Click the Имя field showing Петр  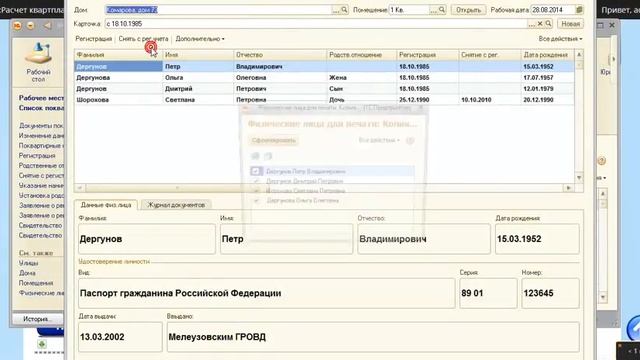(x=286, y=239)
